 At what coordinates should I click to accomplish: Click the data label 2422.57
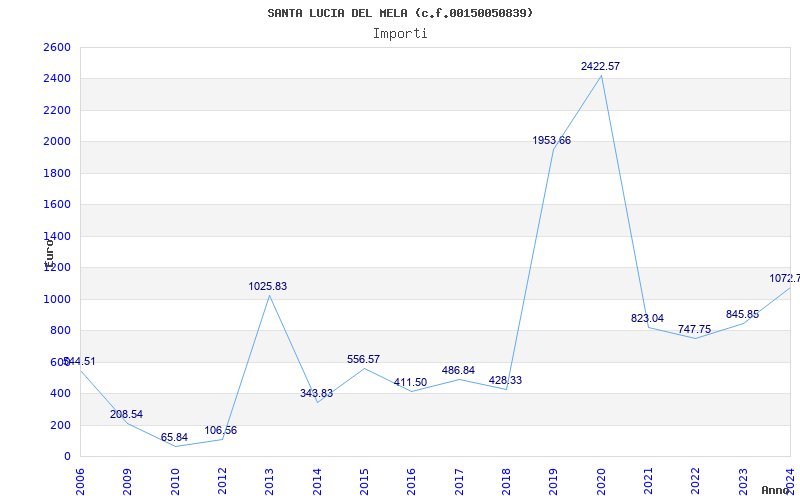point(601,66)
